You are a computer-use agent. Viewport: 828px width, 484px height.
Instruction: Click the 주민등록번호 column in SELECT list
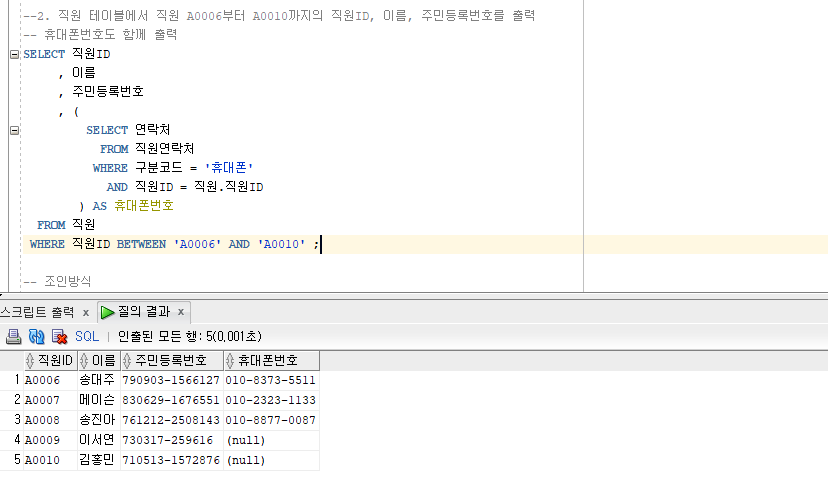[x=108, y=92]
